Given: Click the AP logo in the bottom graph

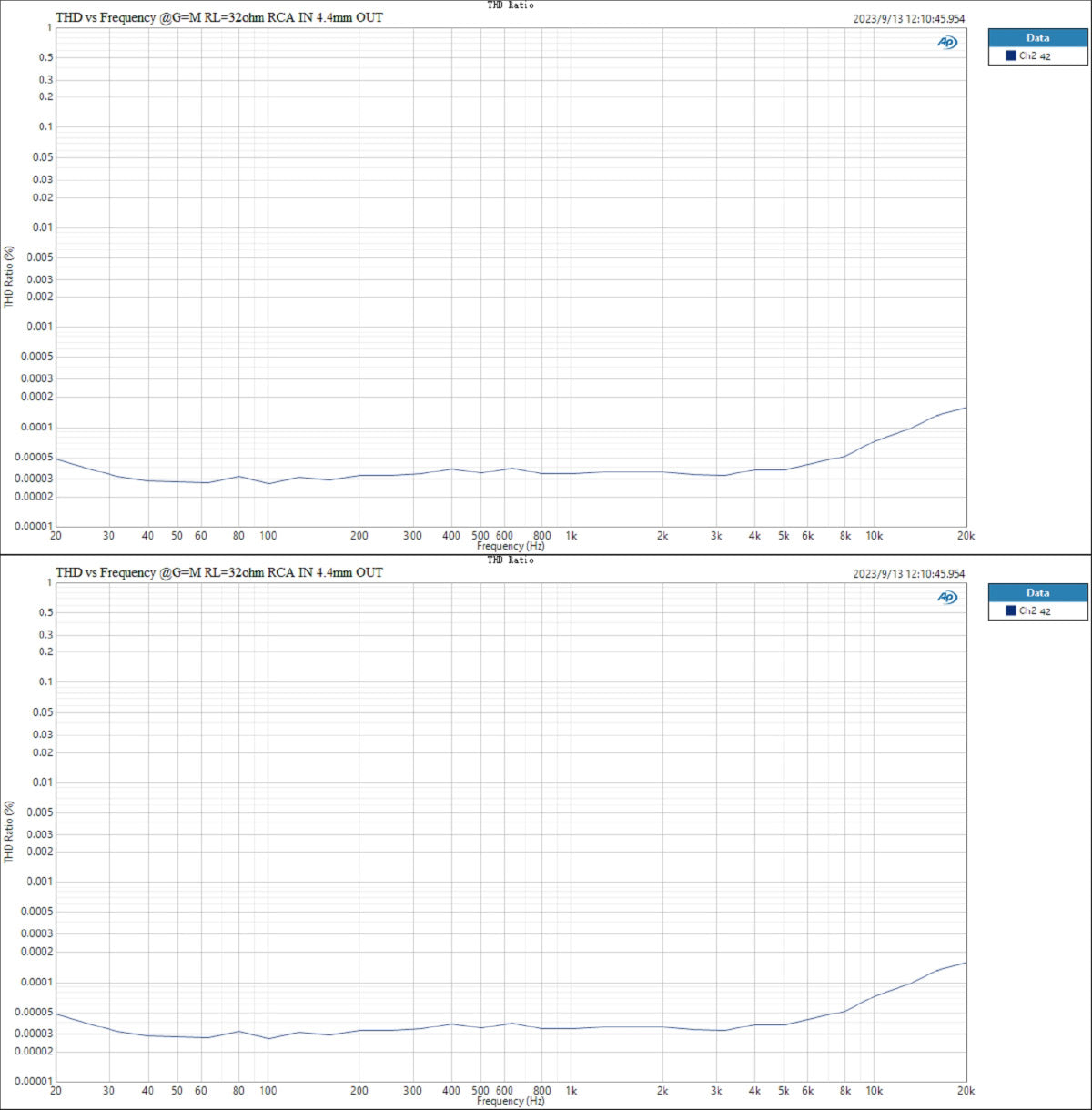Looking at the screenshot, I should point(947,598).
